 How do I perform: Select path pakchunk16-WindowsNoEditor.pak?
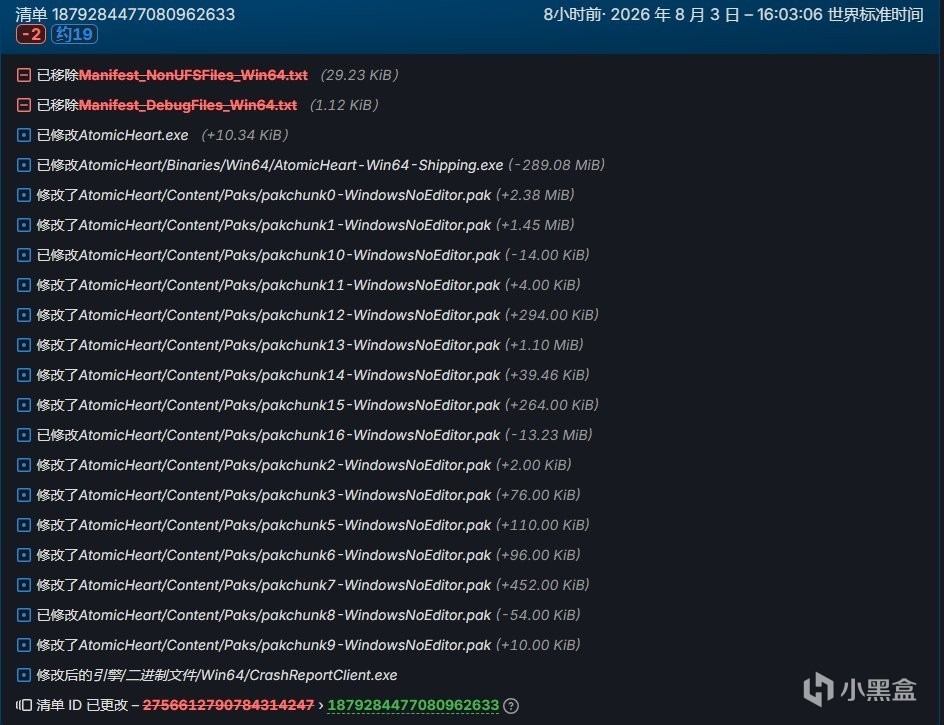pyautogui.click(x=290, y=435)
